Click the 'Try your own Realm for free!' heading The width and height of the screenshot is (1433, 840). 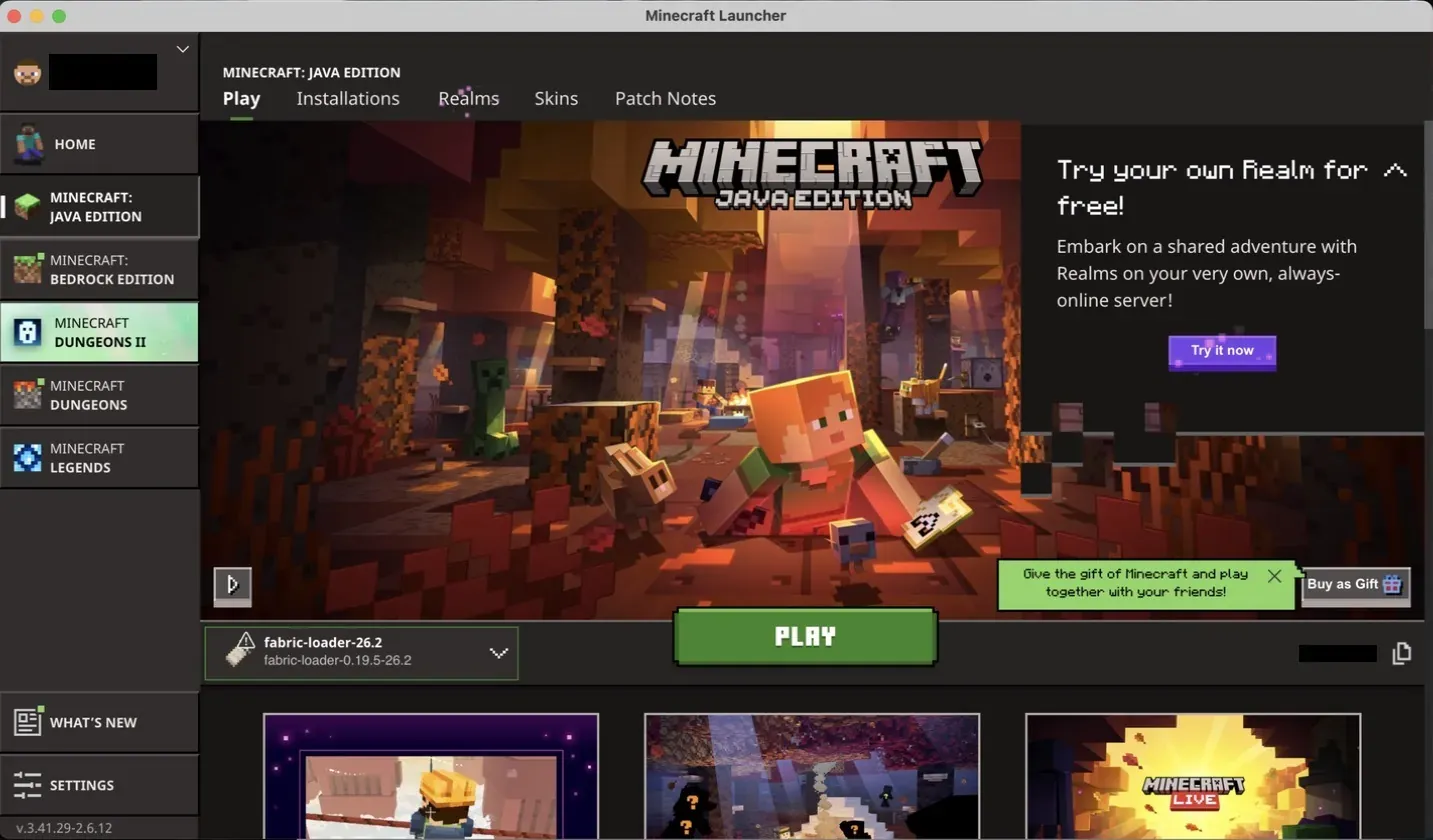(x=1212, y=188)
